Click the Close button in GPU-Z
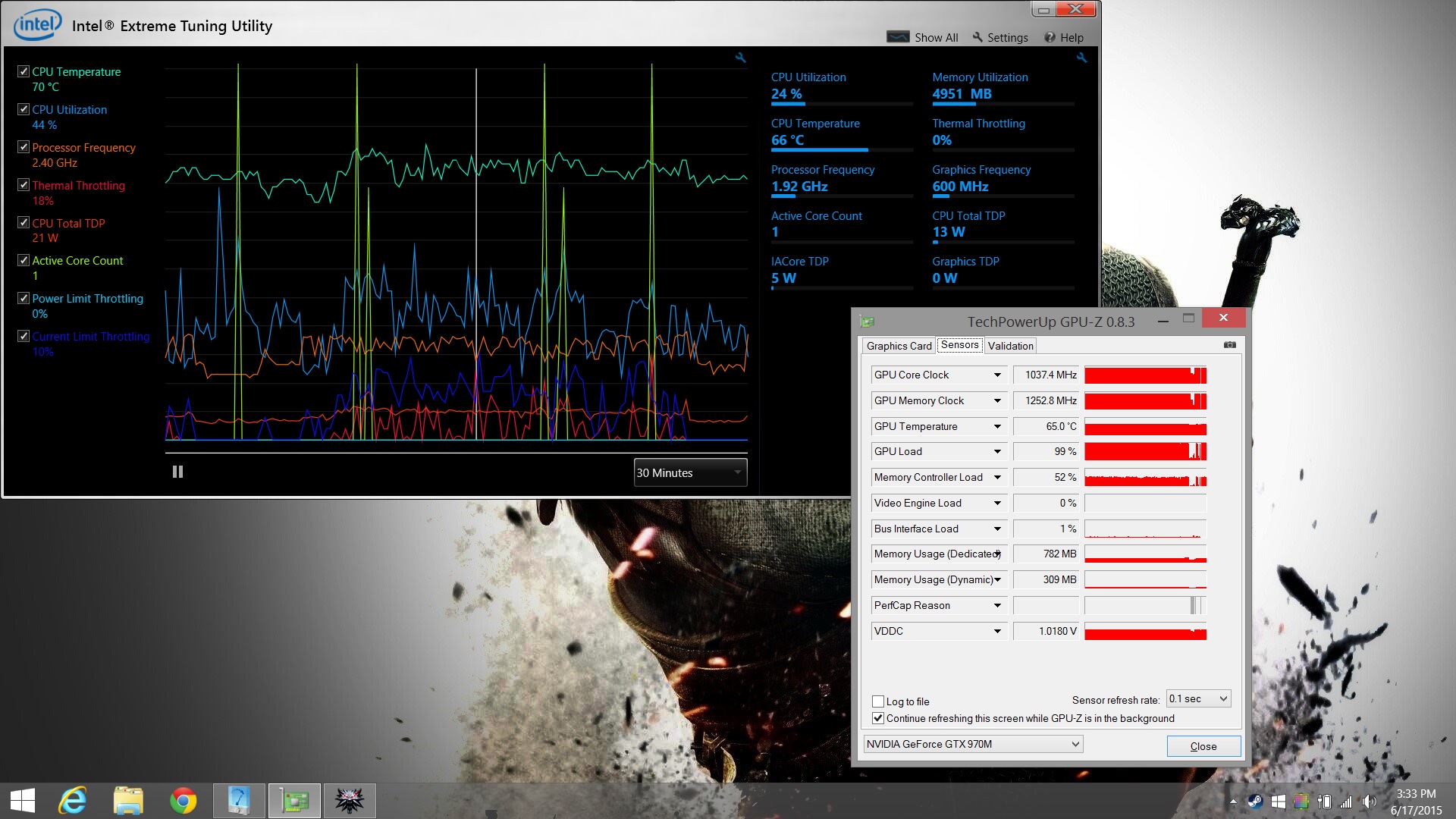Viewport: 1456px width, 819px height. point(1203,746)
